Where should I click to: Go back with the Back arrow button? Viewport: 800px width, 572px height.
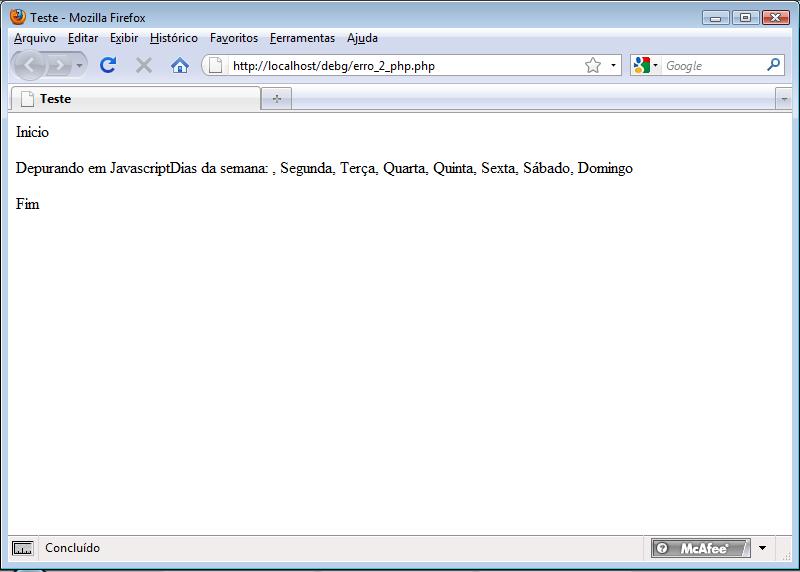[29, 65]
